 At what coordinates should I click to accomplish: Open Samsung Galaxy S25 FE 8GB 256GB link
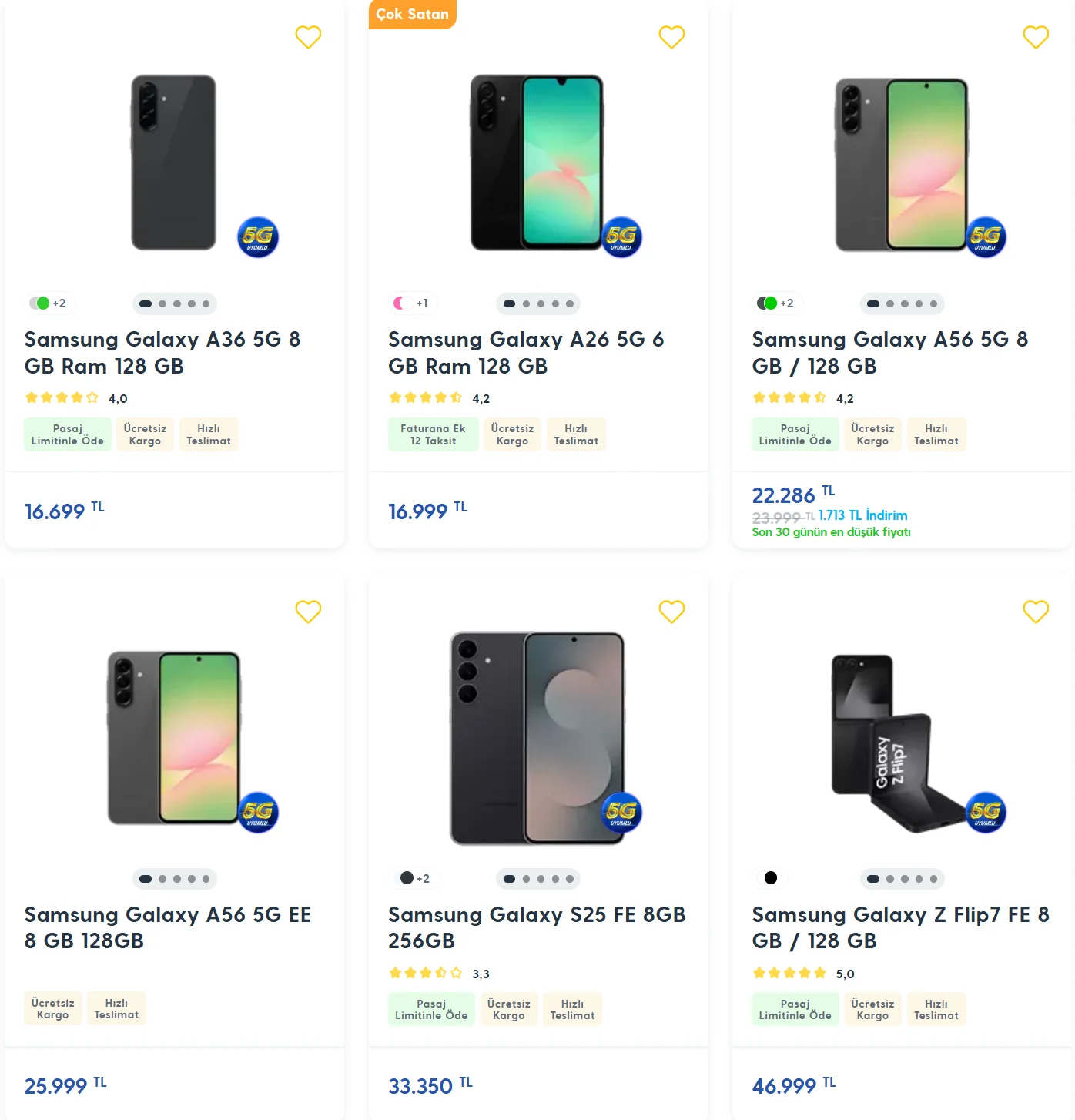pyautogui.click(x=537, y=927)
